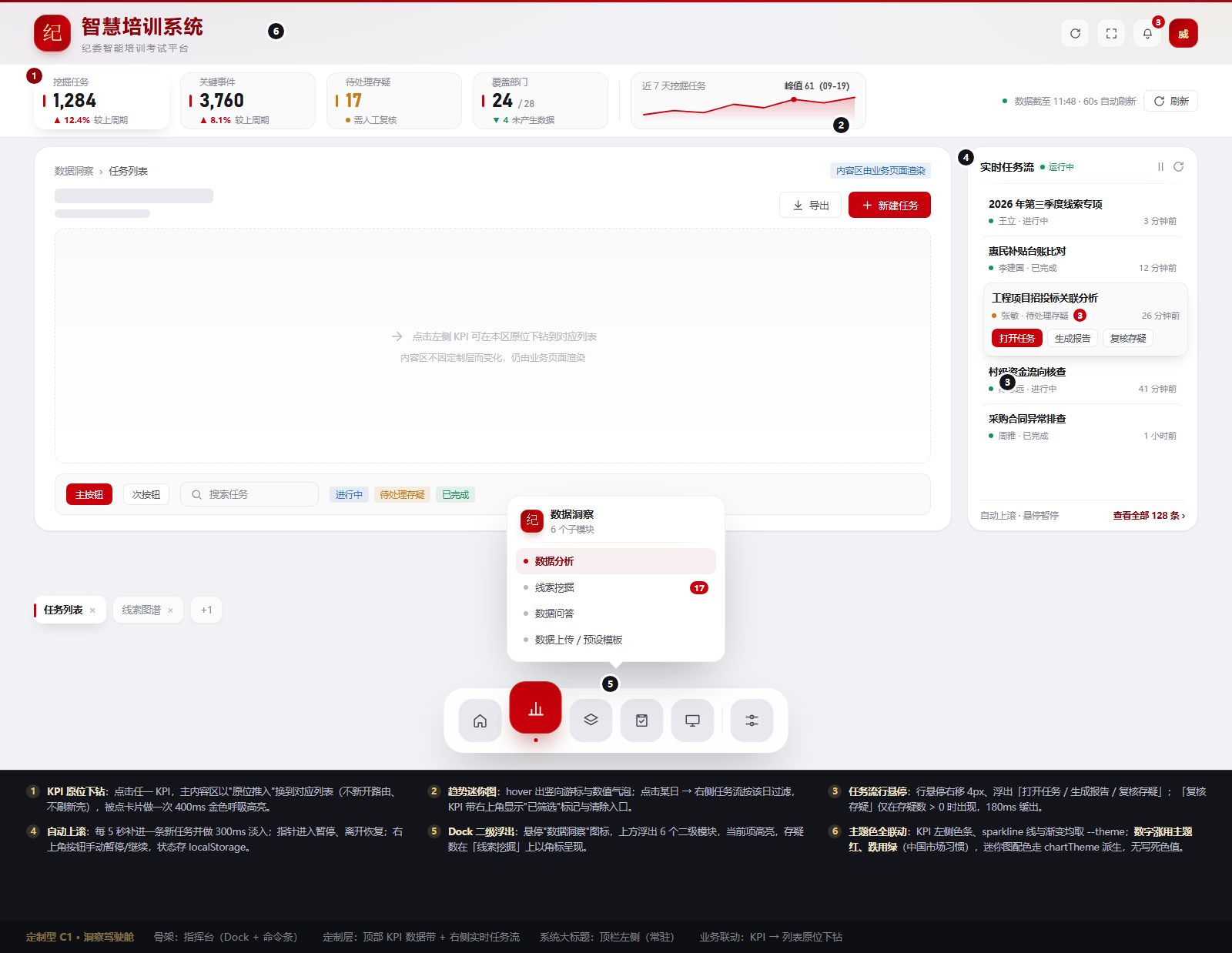
Task: Filter by 进行中 status tag
Action: (x=349, y=494)
